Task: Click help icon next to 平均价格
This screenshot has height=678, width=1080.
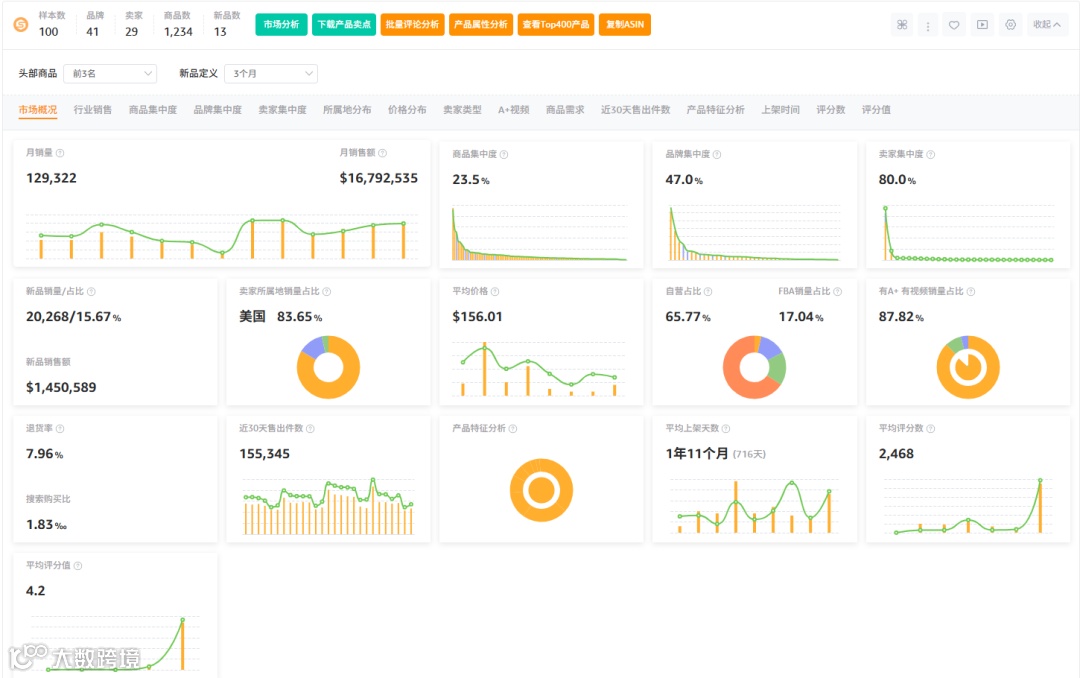Action: [495, 291]
